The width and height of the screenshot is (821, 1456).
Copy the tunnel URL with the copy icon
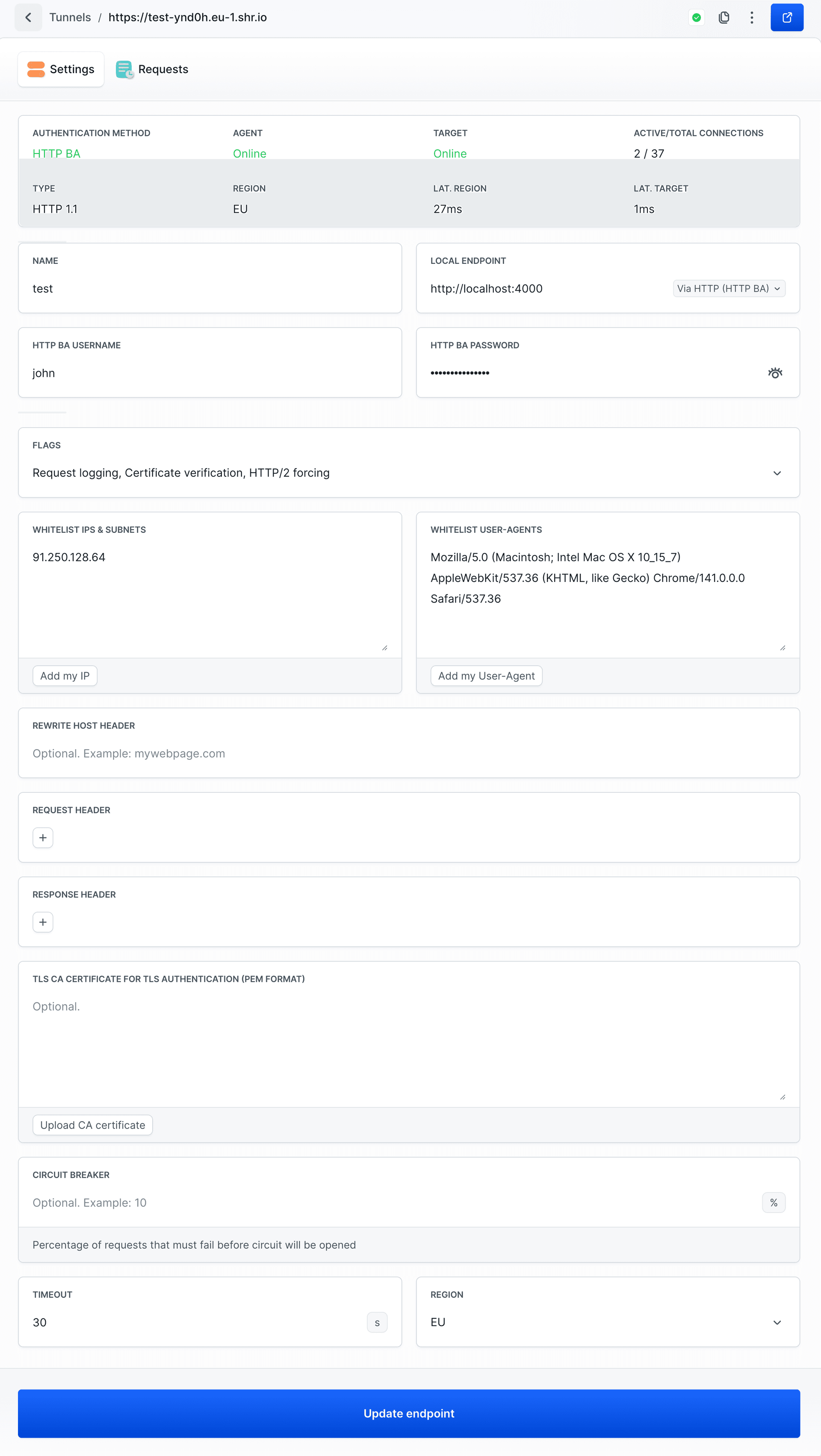pos(724,18)
